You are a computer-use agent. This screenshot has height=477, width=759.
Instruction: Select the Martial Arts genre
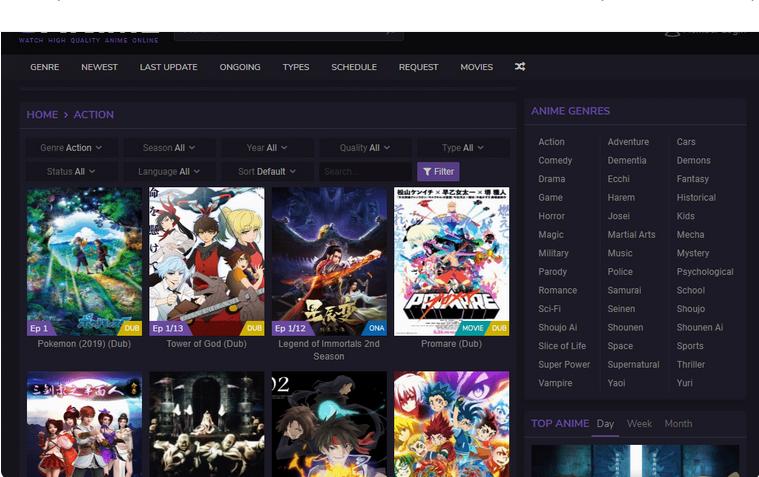632,235
